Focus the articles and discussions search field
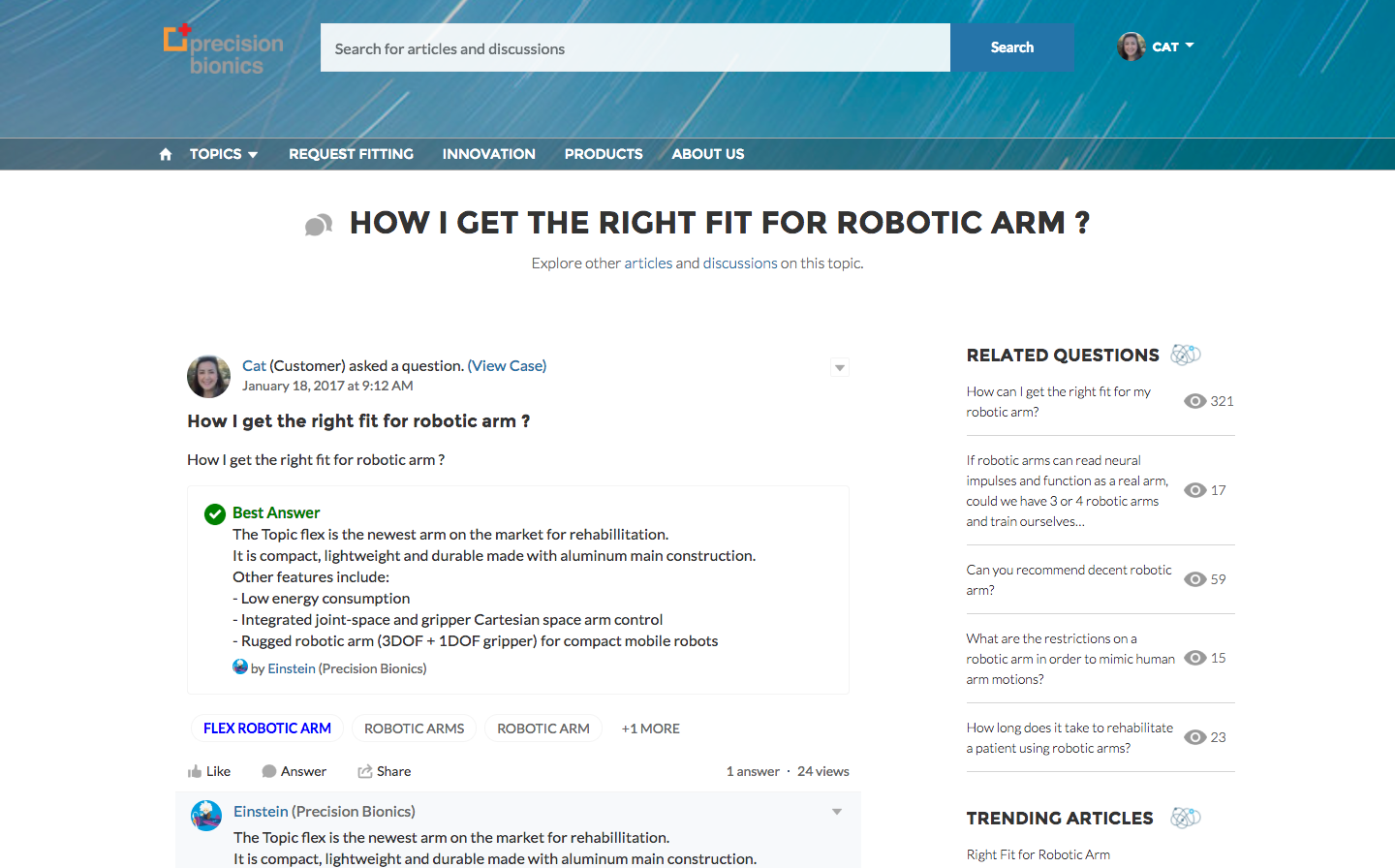This screenshot has width=1395, height=868. pos(635,48)
